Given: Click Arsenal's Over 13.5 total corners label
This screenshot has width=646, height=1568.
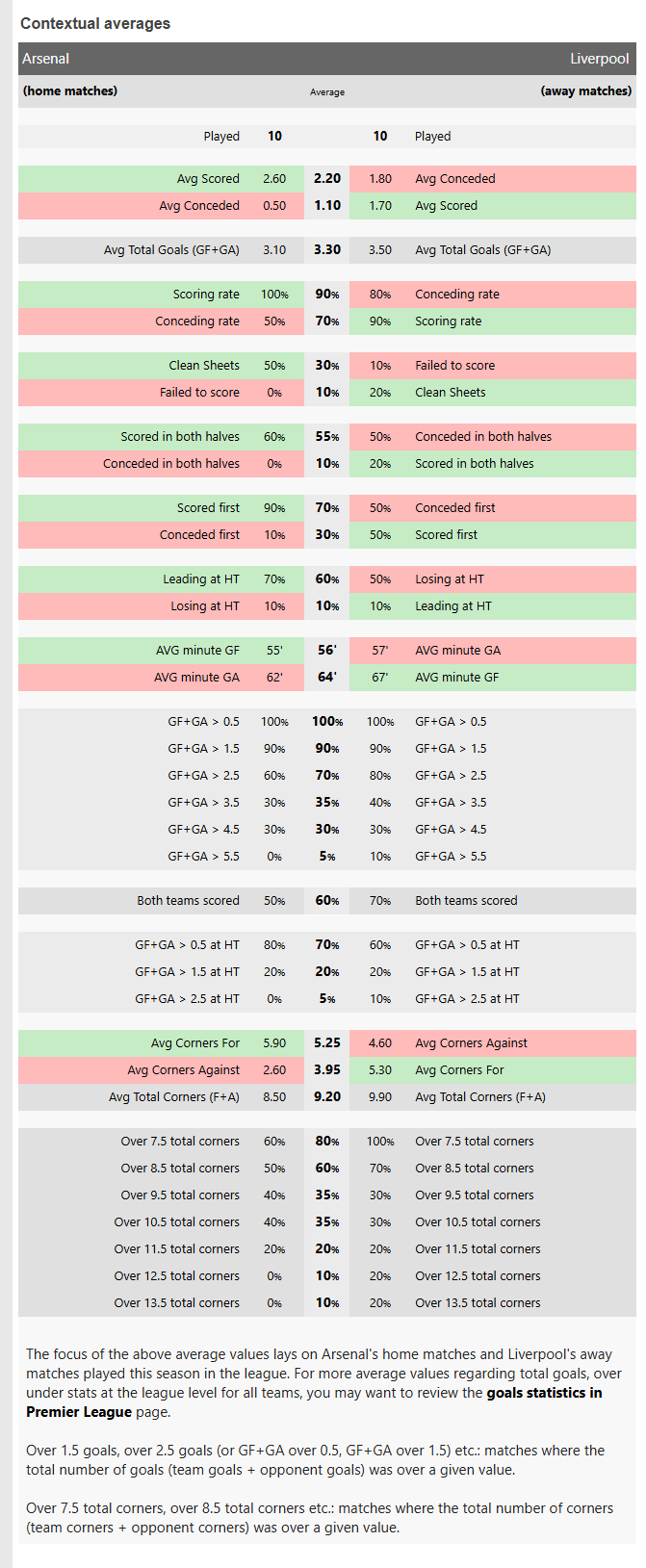Looking at the screenshot, I should [x=177, y=1302].
